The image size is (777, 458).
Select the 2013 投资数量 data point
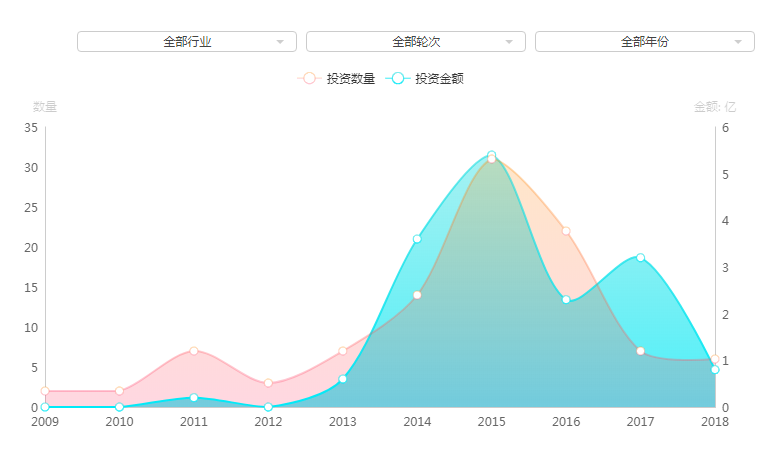point(342,351)
